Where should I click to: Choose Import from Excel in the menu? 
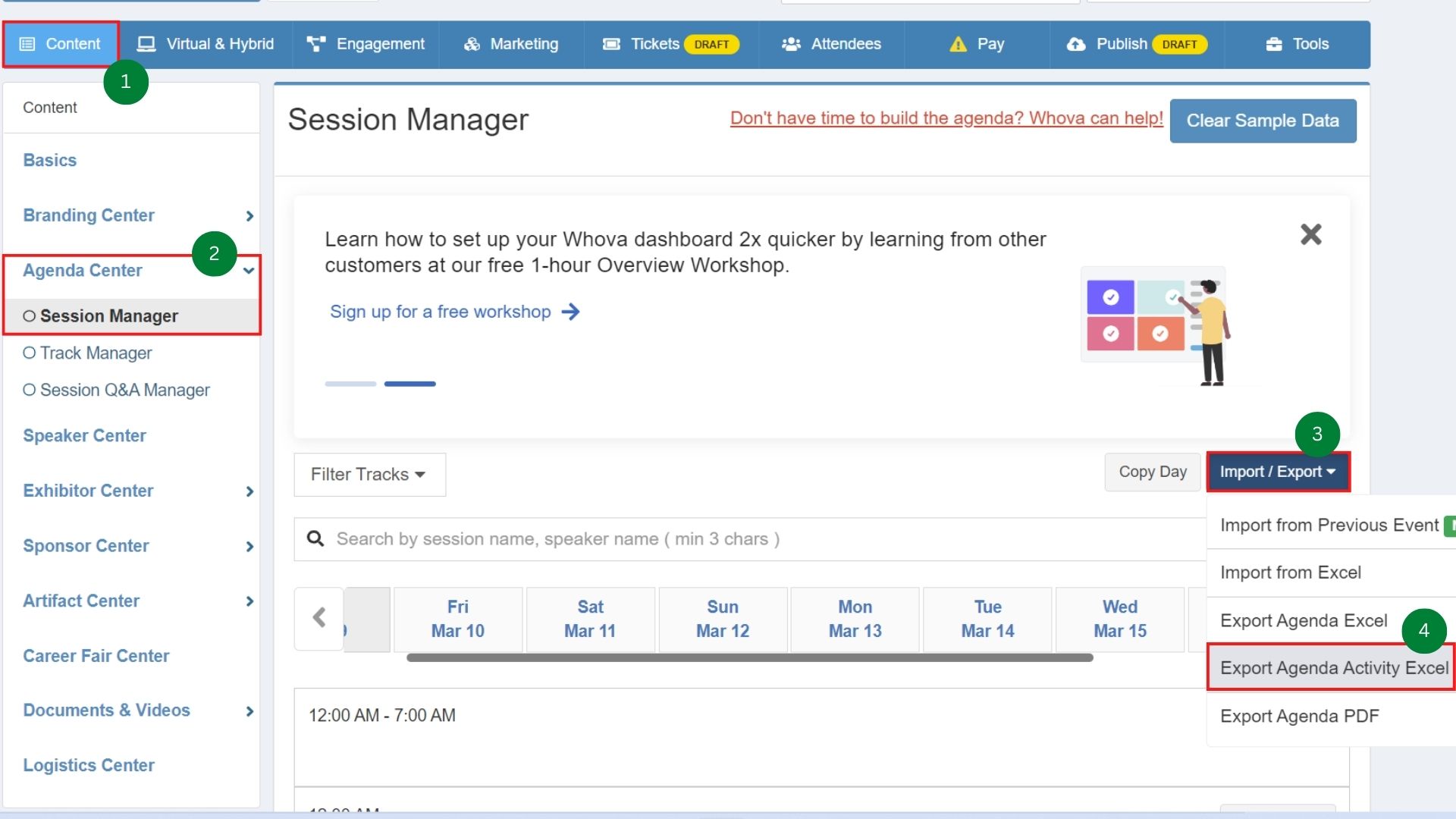pyautogui.click(x=1291, y=572)
